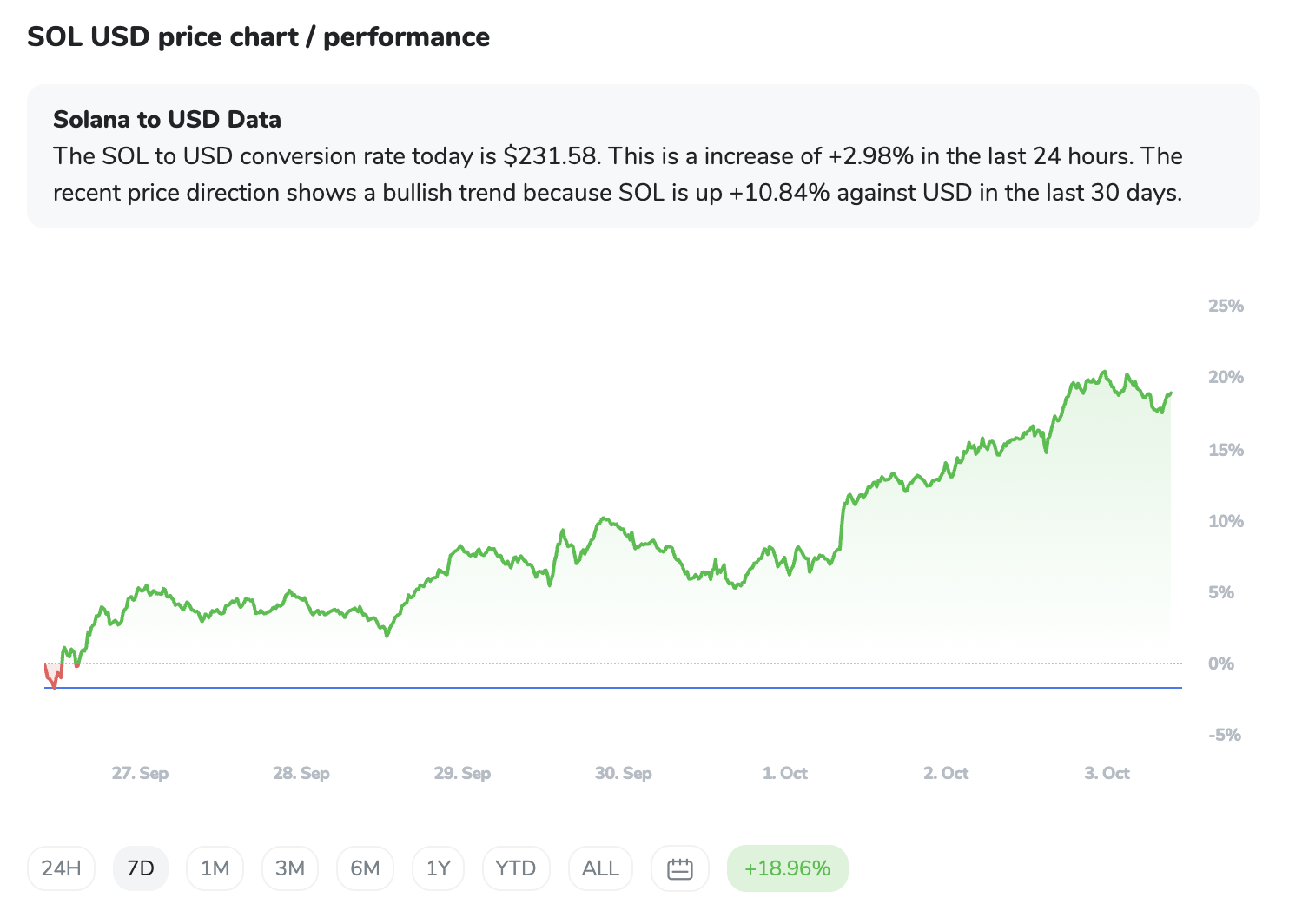The image size is (1289, 924).
Task: Click the 27. Sep date label
Action: (x=140, y=773)
